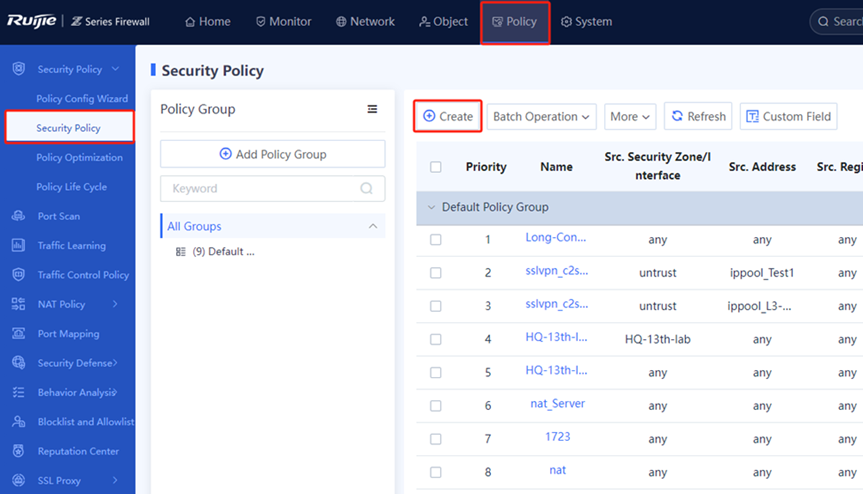The width and height of the screenshot is (863, 494).
Task: Open Traffic Learning in the sidebar
Action: click(72, 245)
